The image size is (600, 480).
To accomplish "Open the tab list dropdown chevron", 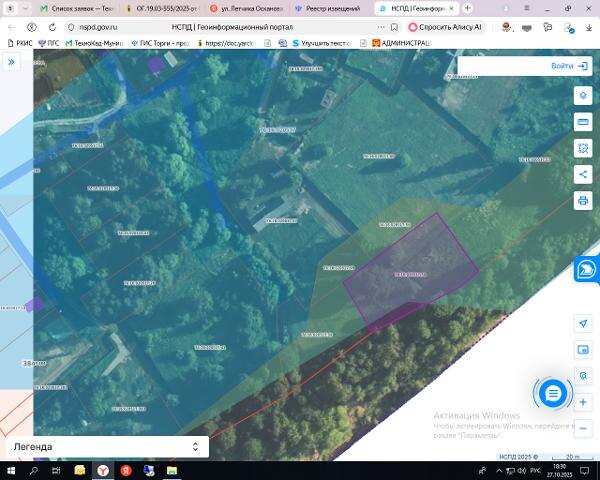I will [x=26, y=8].
